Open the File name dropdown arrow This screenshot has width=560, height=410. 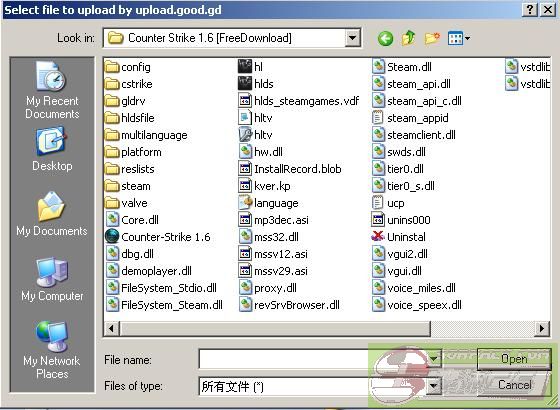pyautogui.click(x=434, y=359)
